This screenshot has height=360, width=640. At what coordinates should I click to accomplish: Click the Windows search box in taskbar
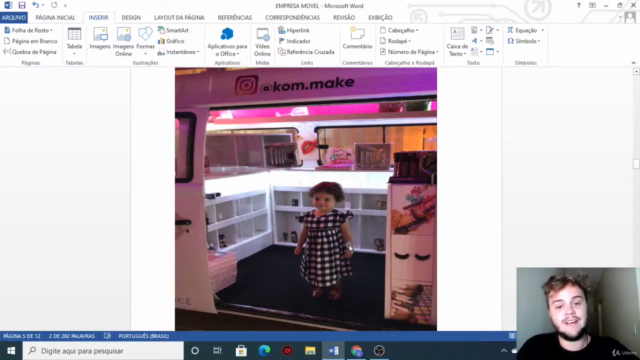point(103,351)
